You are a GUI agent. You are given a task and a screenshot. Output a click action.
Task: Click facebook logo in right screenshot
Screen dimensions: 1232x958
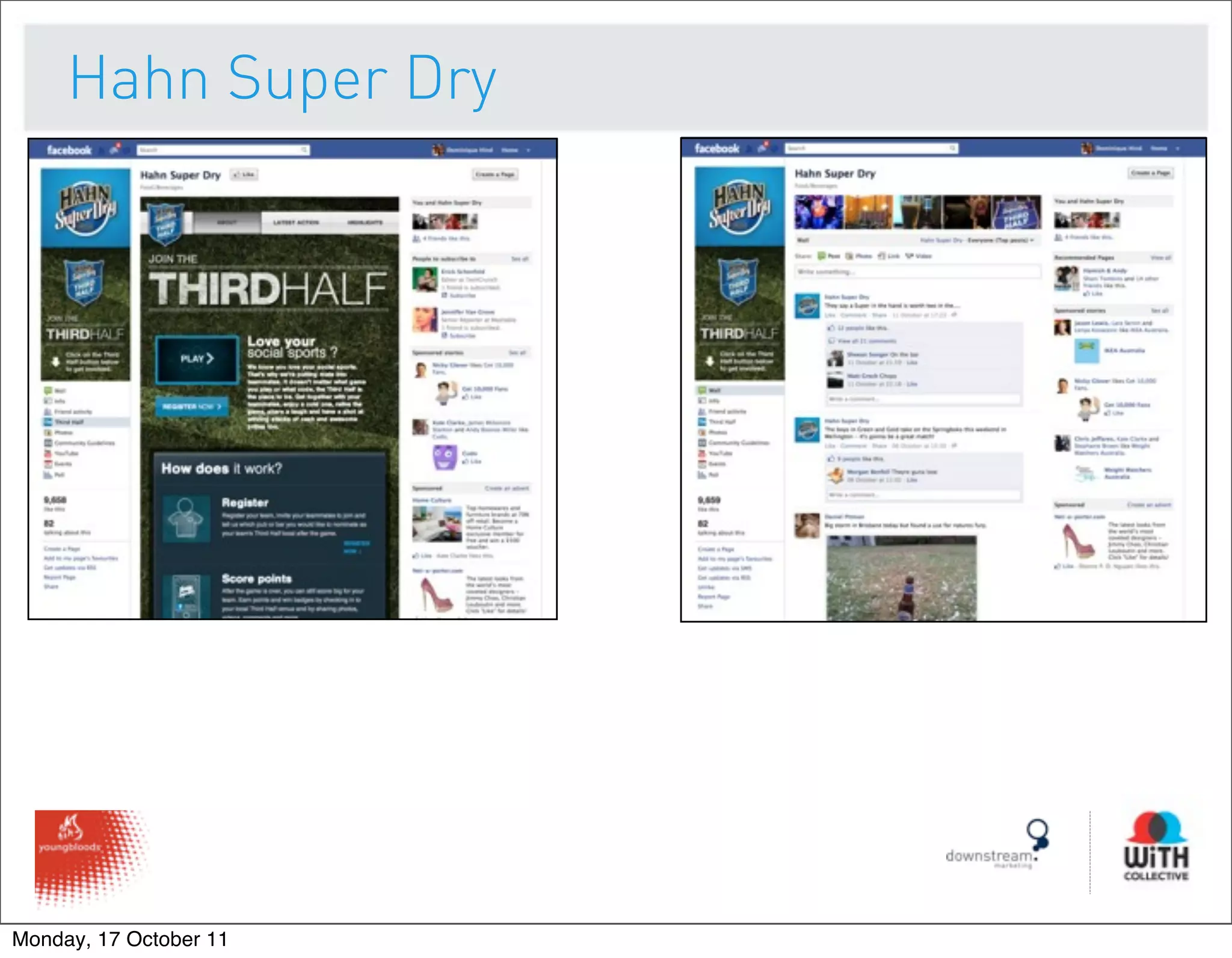[717, 149]
